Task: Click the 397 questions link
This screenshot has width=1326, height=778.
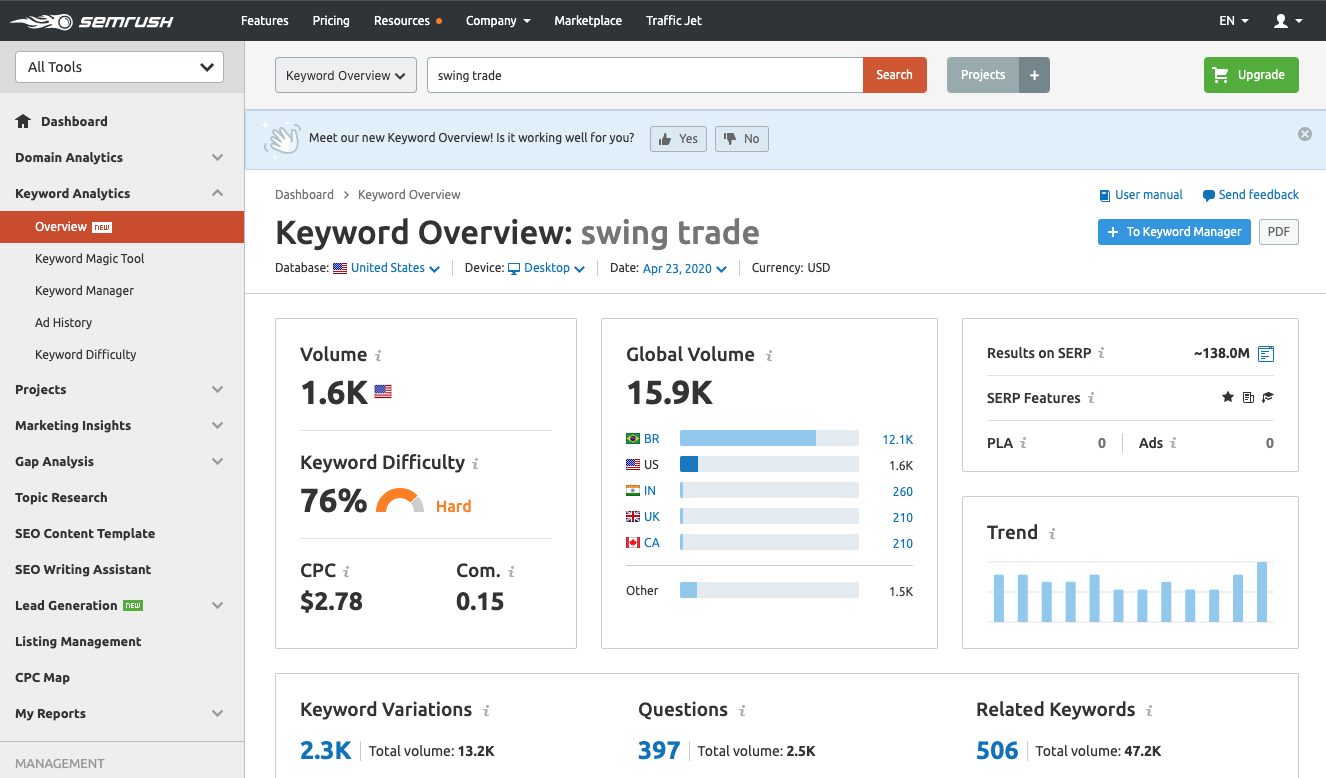Action: point(659,750)
